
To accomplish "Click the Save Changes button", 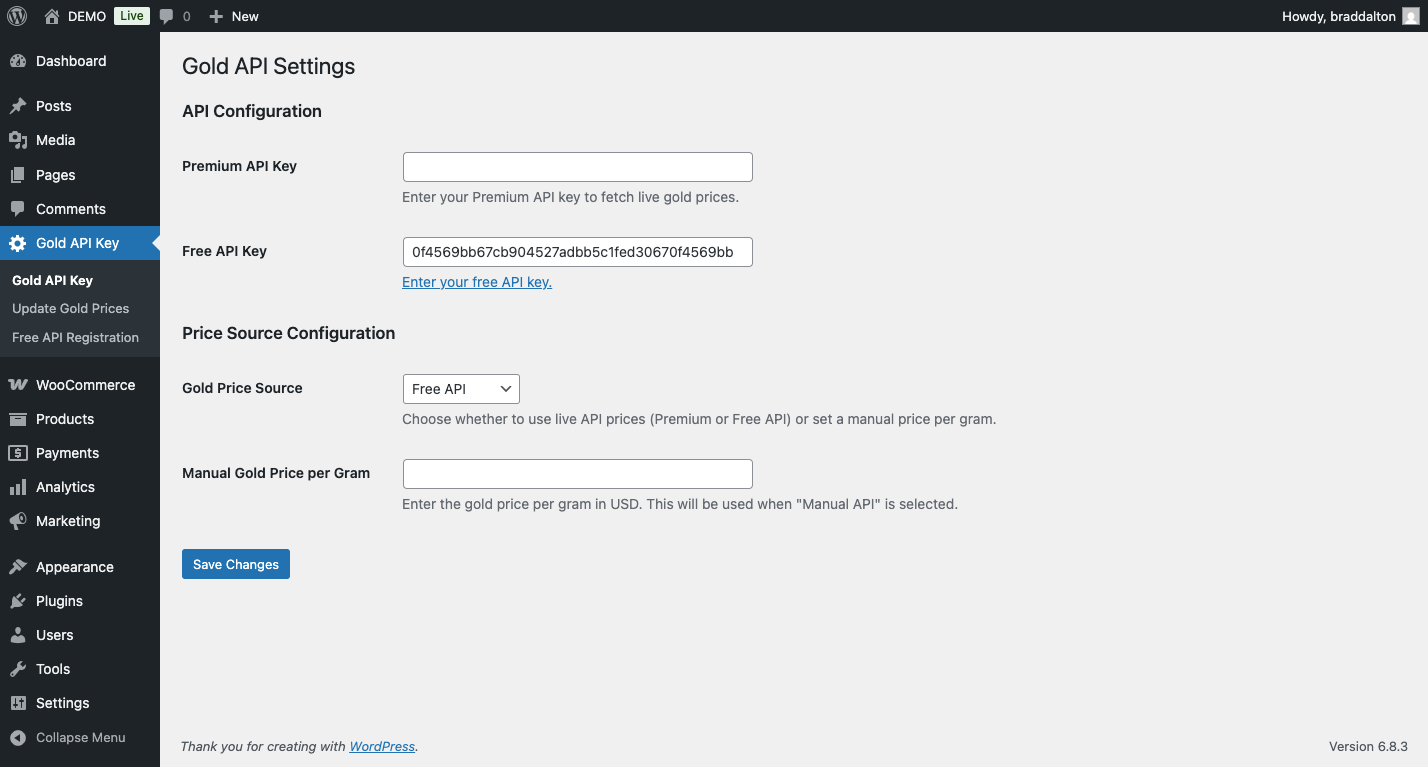I will [236, 564].
